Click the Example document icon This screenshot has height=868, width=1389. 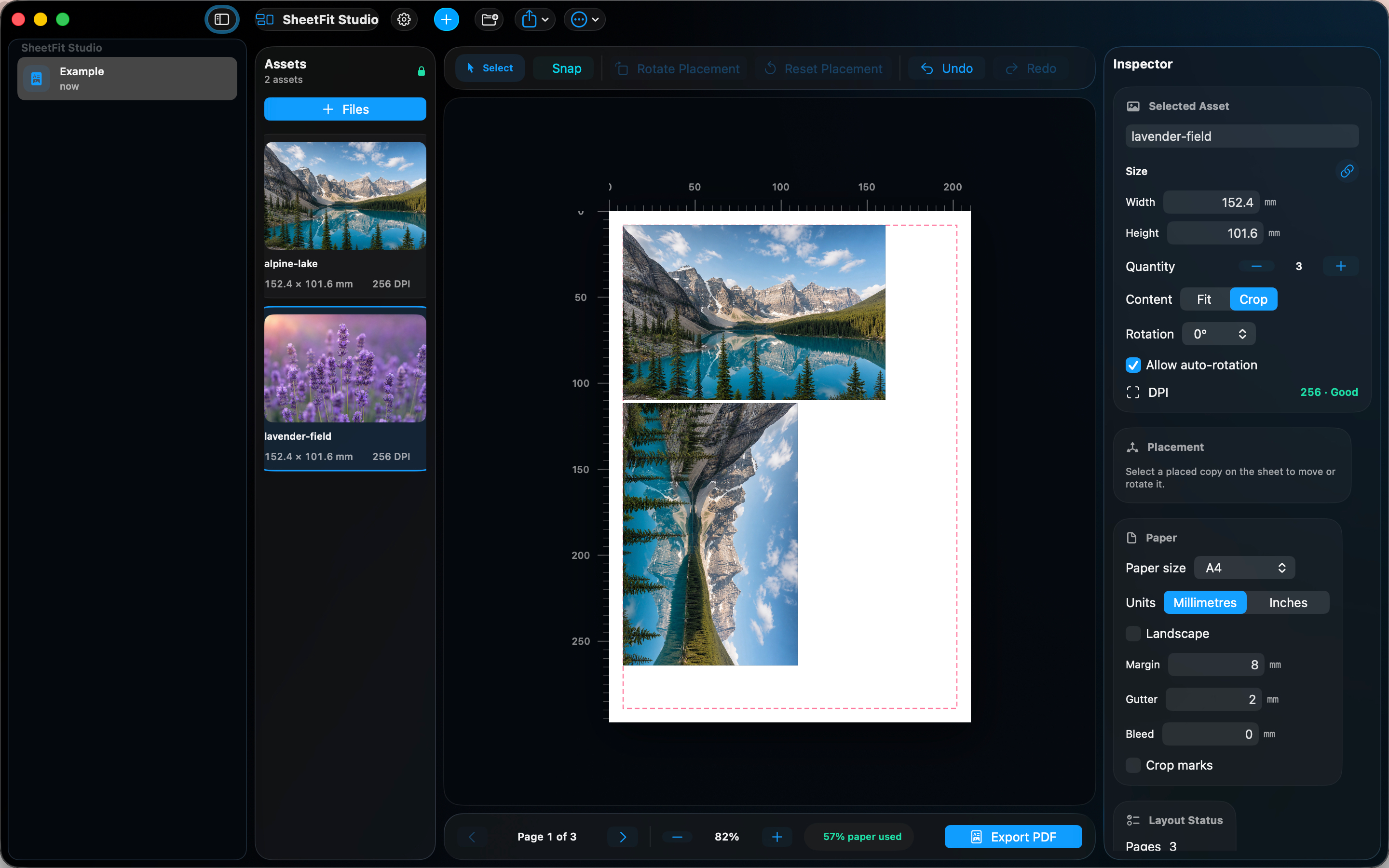pyautogui.click(x=36, y=78)
